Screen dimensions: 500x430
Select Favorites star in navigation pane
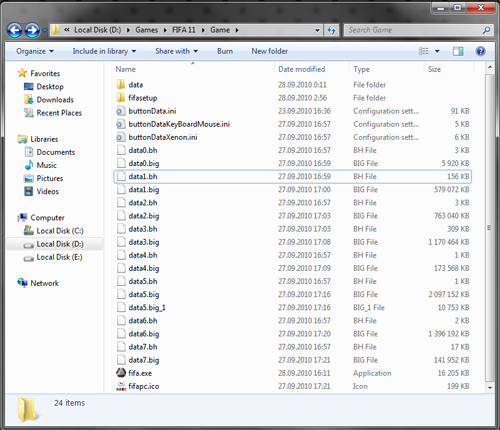[x=22, y=73]
